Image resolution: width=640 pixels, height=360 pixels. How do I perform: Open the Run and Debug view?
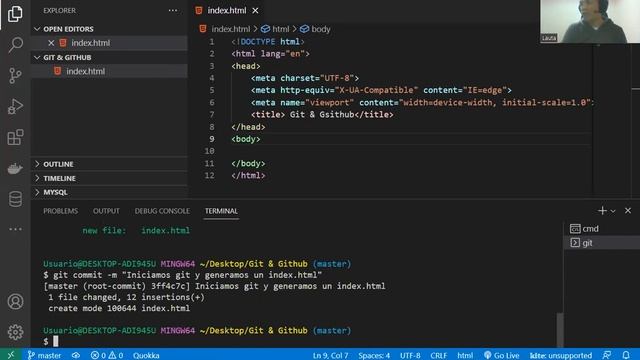pyautogui.click(x=15, y=106)
